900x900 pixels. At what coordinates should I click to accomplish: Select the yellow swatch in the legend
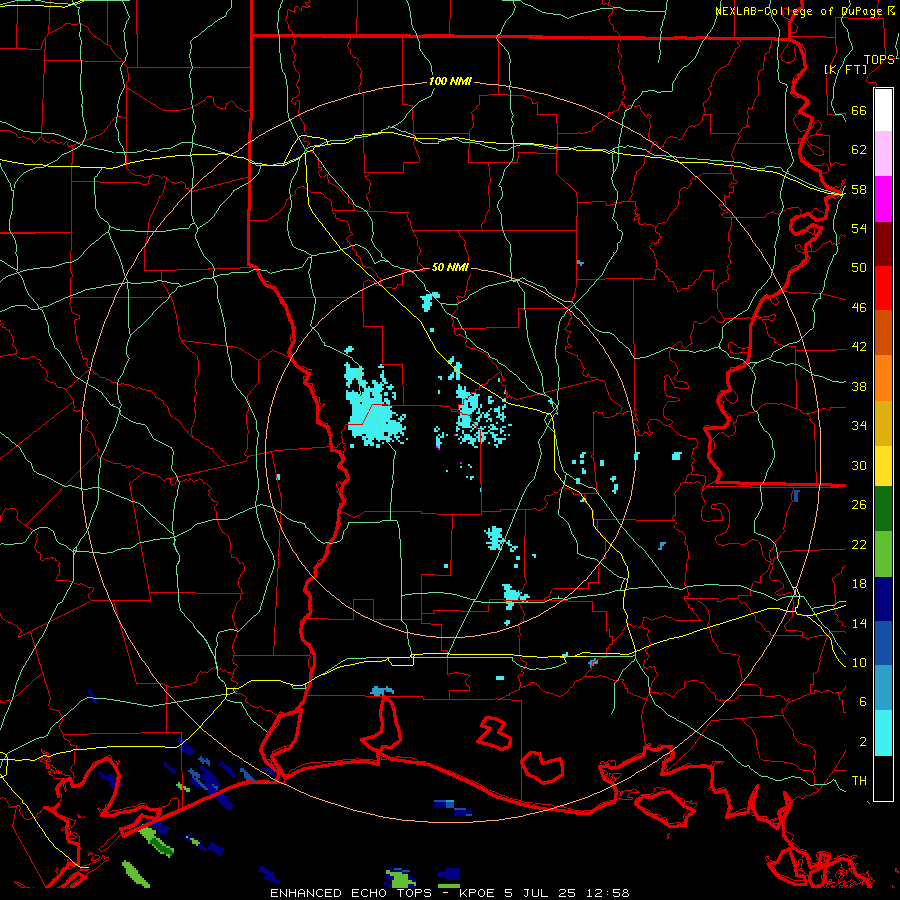click(x=883, y=466)
